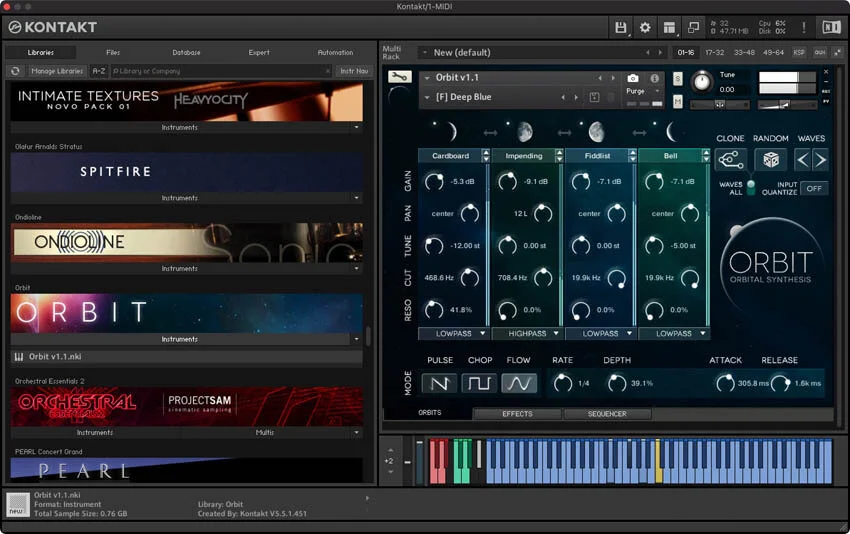This screenshot has height=534, width=850.
Task: Open the Impending HIGHPASS filter dropdown
Action: [525, 333]
